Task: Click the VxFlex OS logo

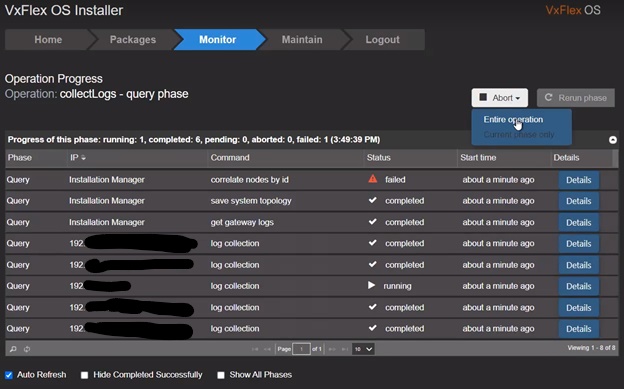Action: (573, 10)
